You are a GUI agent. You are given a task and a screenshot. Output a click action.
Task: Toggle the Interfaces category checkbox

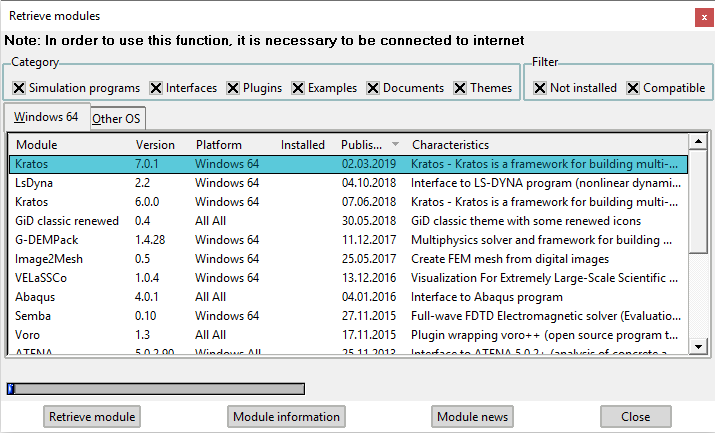pyautogui.click(x=156, y=88)
